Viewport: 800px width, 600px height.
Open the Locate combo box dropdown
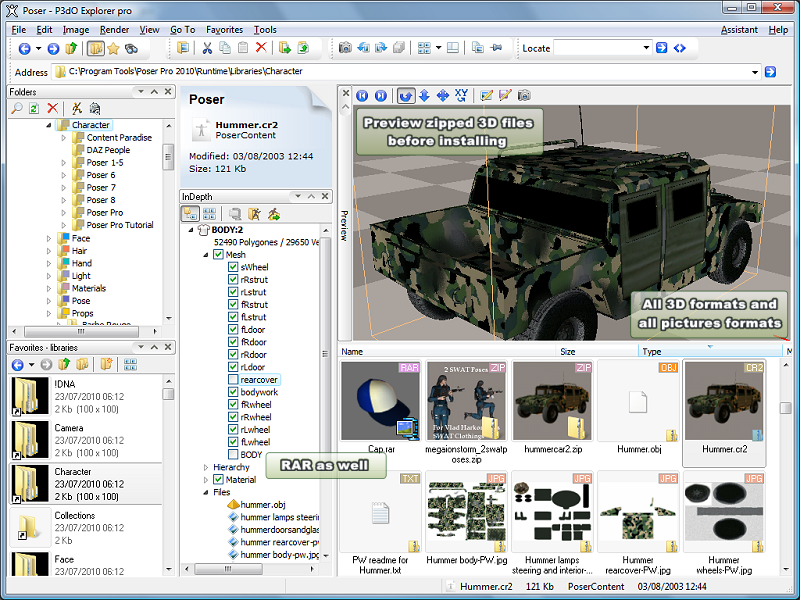point(646,48)
